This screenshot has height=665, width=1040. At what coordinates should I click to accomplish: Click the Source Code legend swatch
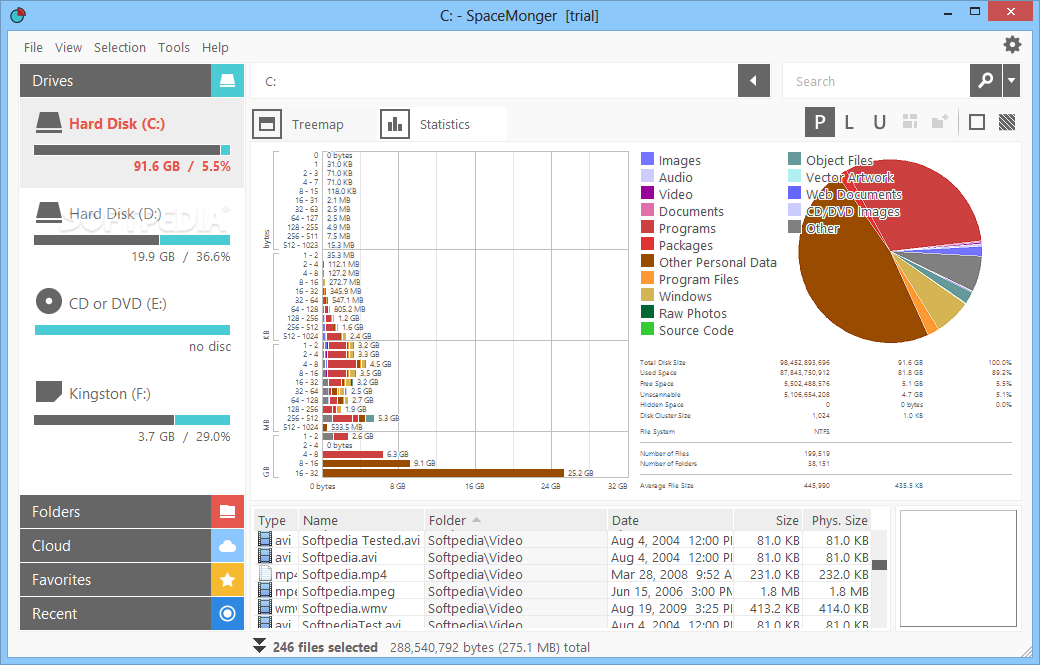pos(647,329)
